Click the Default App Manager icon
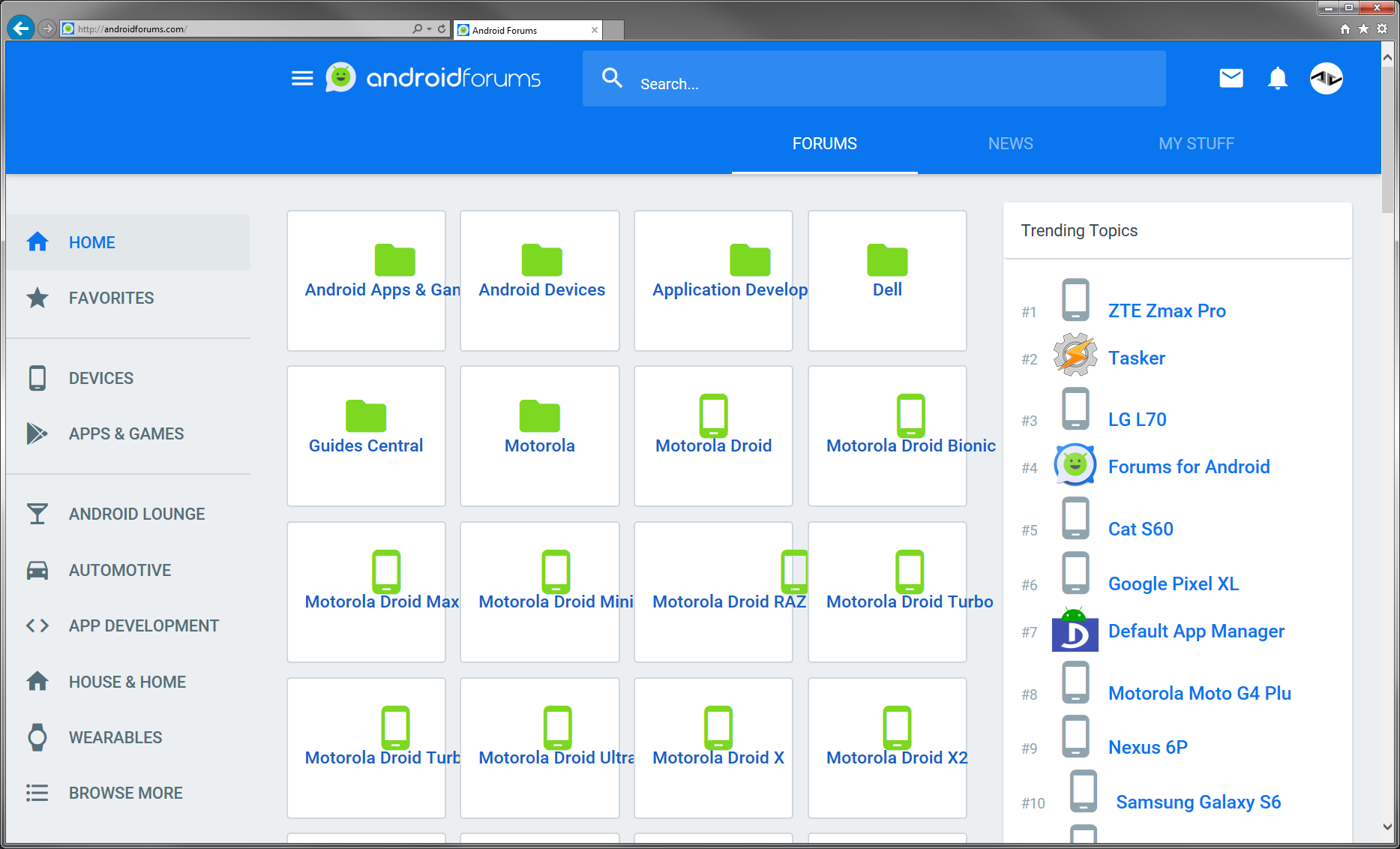Image resolution: width=1400 pixels, height=849 pixels. [1075, 631]
